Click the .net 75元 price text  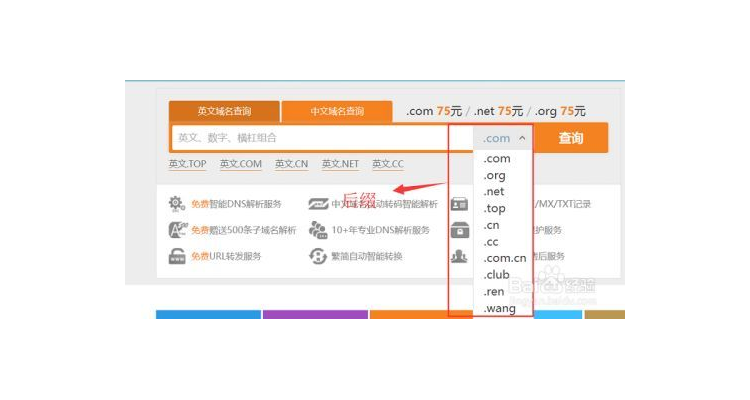(498, 111)
